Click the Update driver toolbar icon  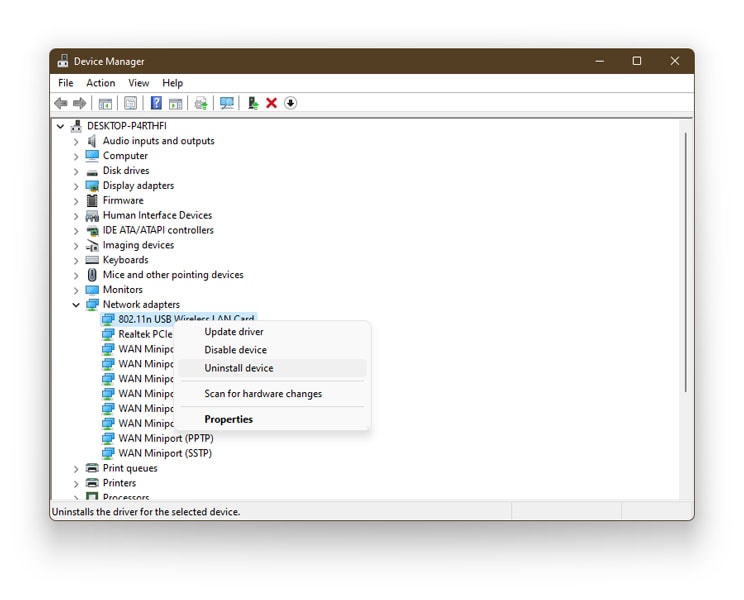201,103
